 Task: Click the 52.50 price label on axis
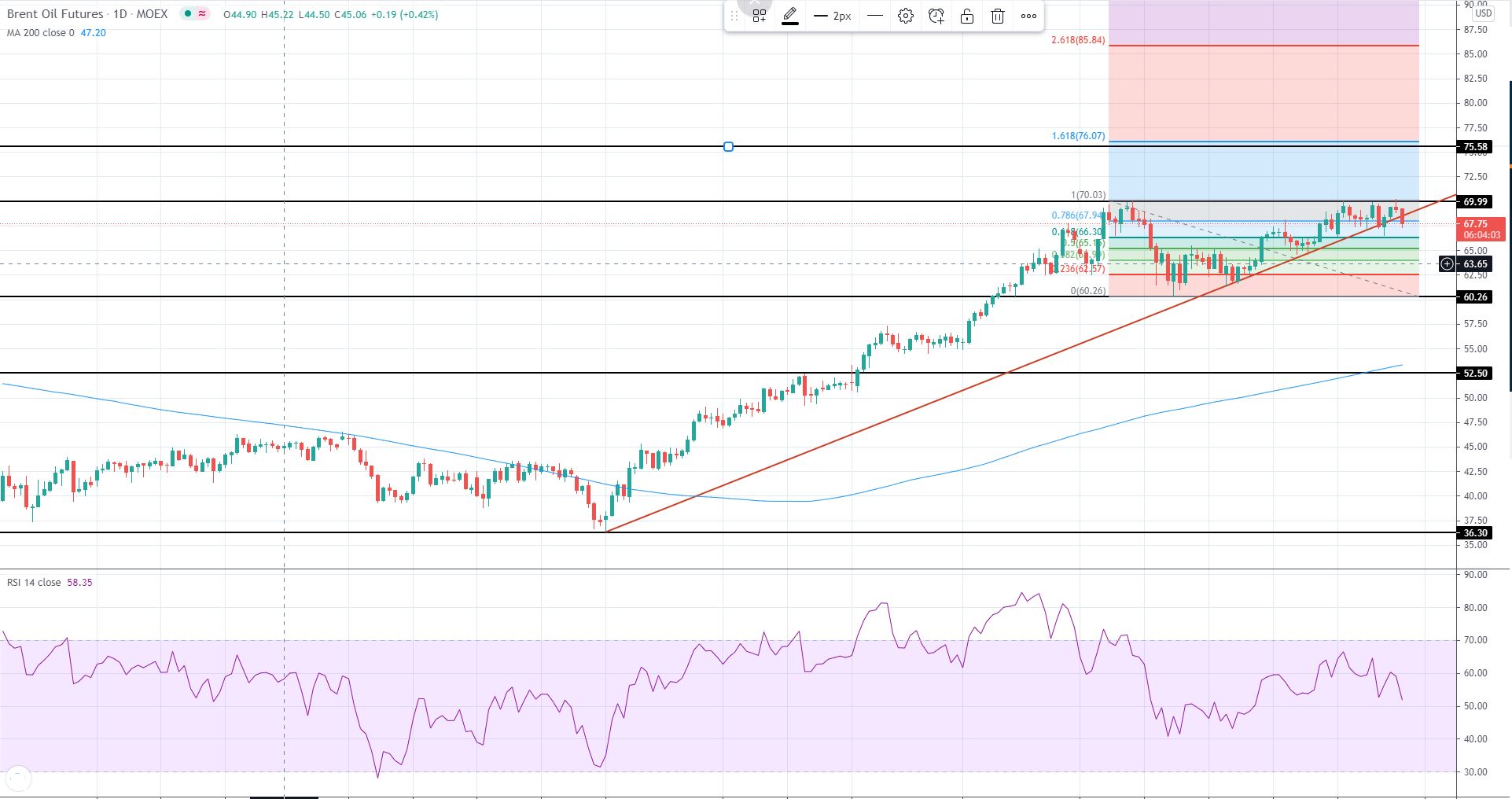tap(1475, 374)
